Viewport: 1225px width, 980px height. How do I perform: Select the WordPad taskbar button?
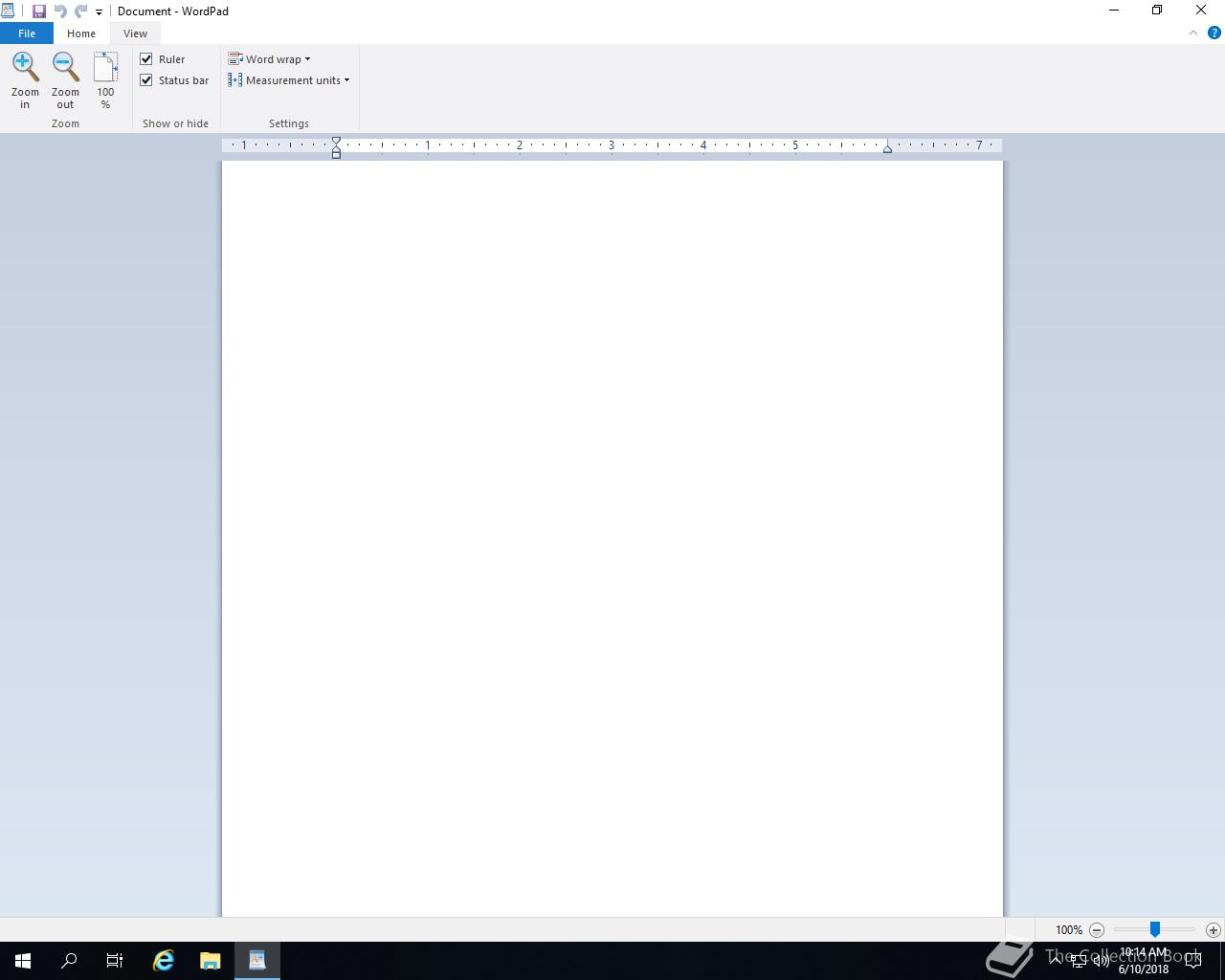point(257,961)
